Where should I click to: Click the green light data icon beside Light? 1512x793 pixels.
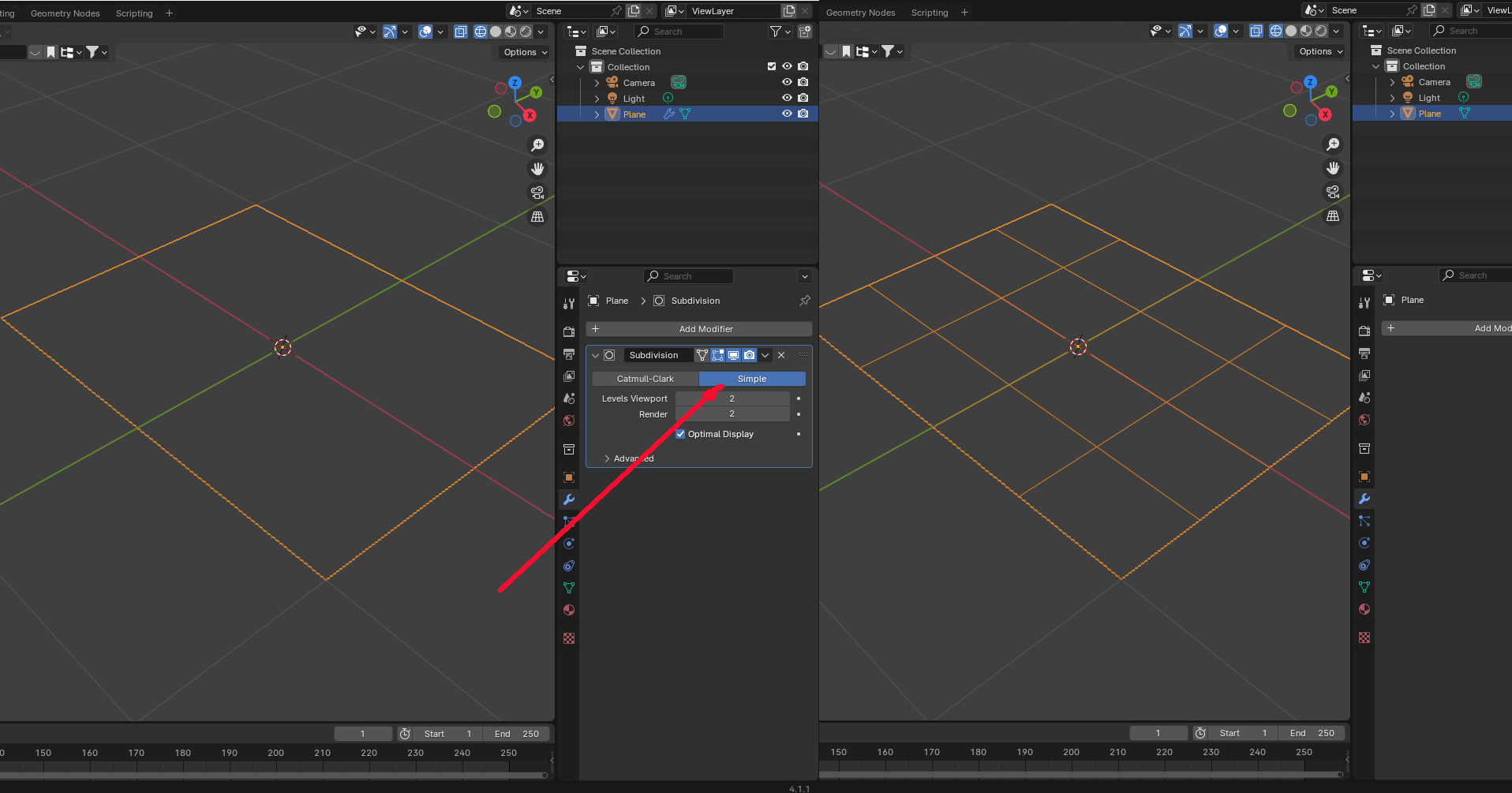(668, 99)
